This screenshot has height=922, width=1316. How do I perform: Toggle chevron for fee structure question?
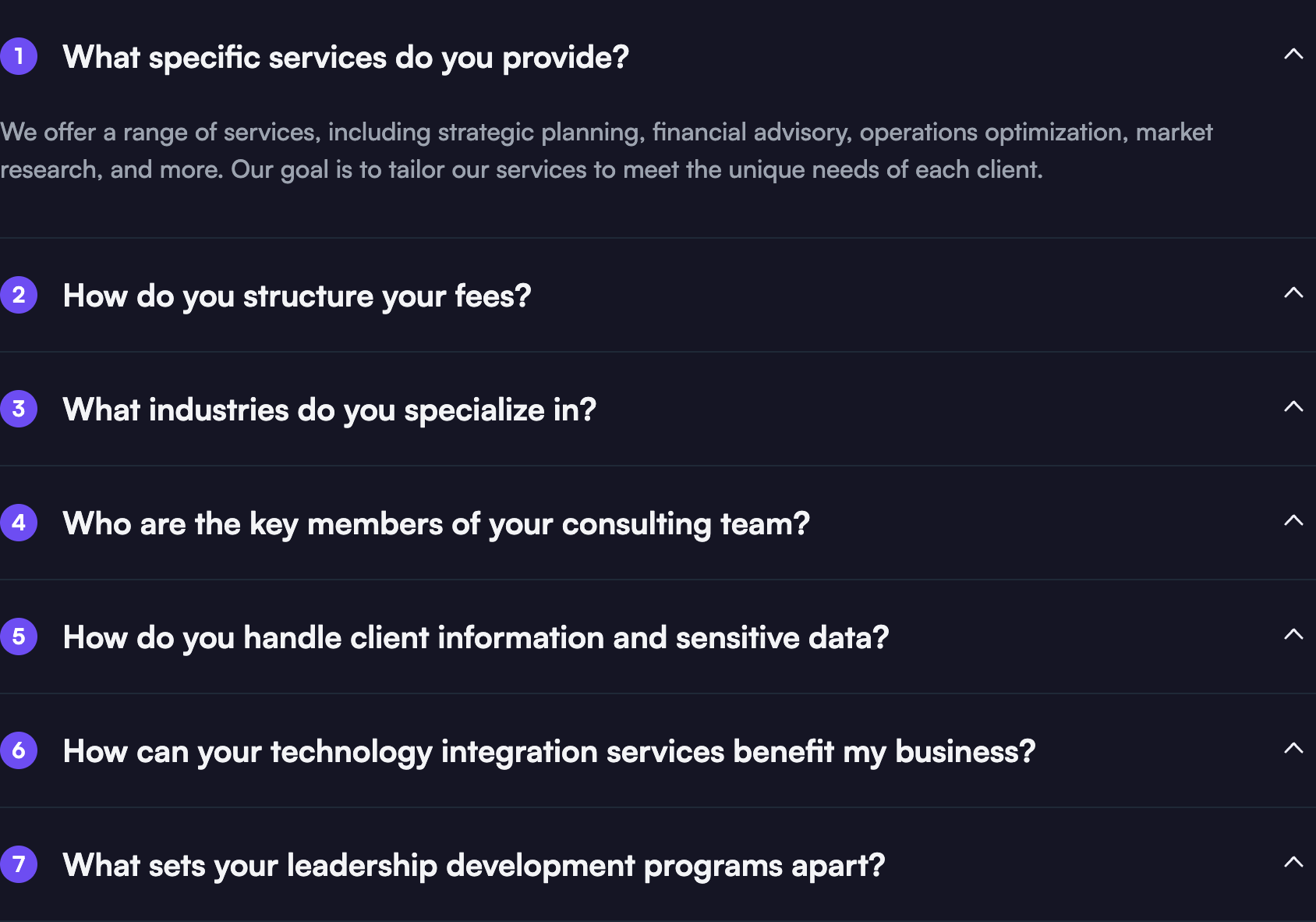tap(1293, 293)
